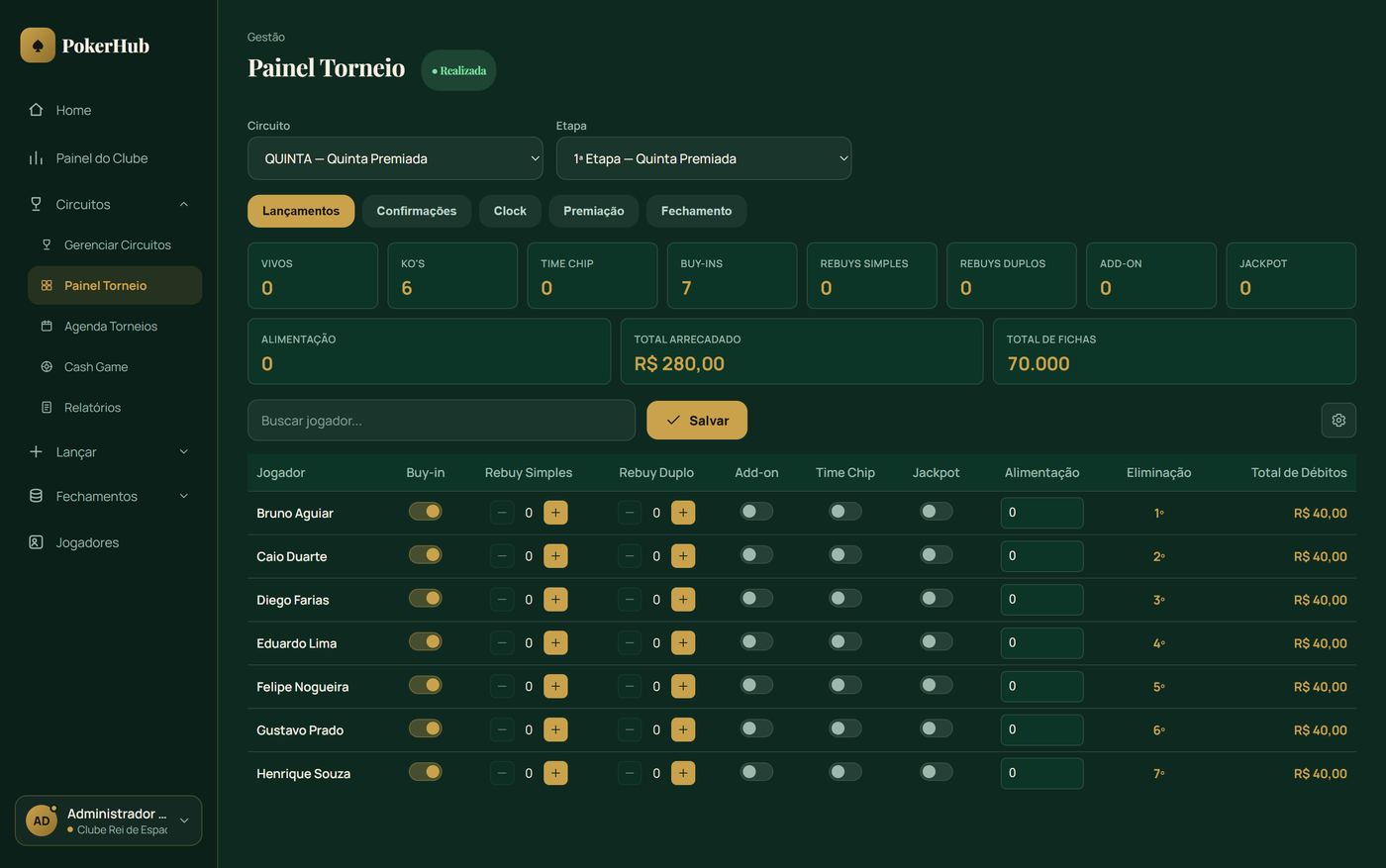Decrease Rebuy Duplo for Bruno Aguiar
Screen dimensions: 1386x868
coord(630,513)
